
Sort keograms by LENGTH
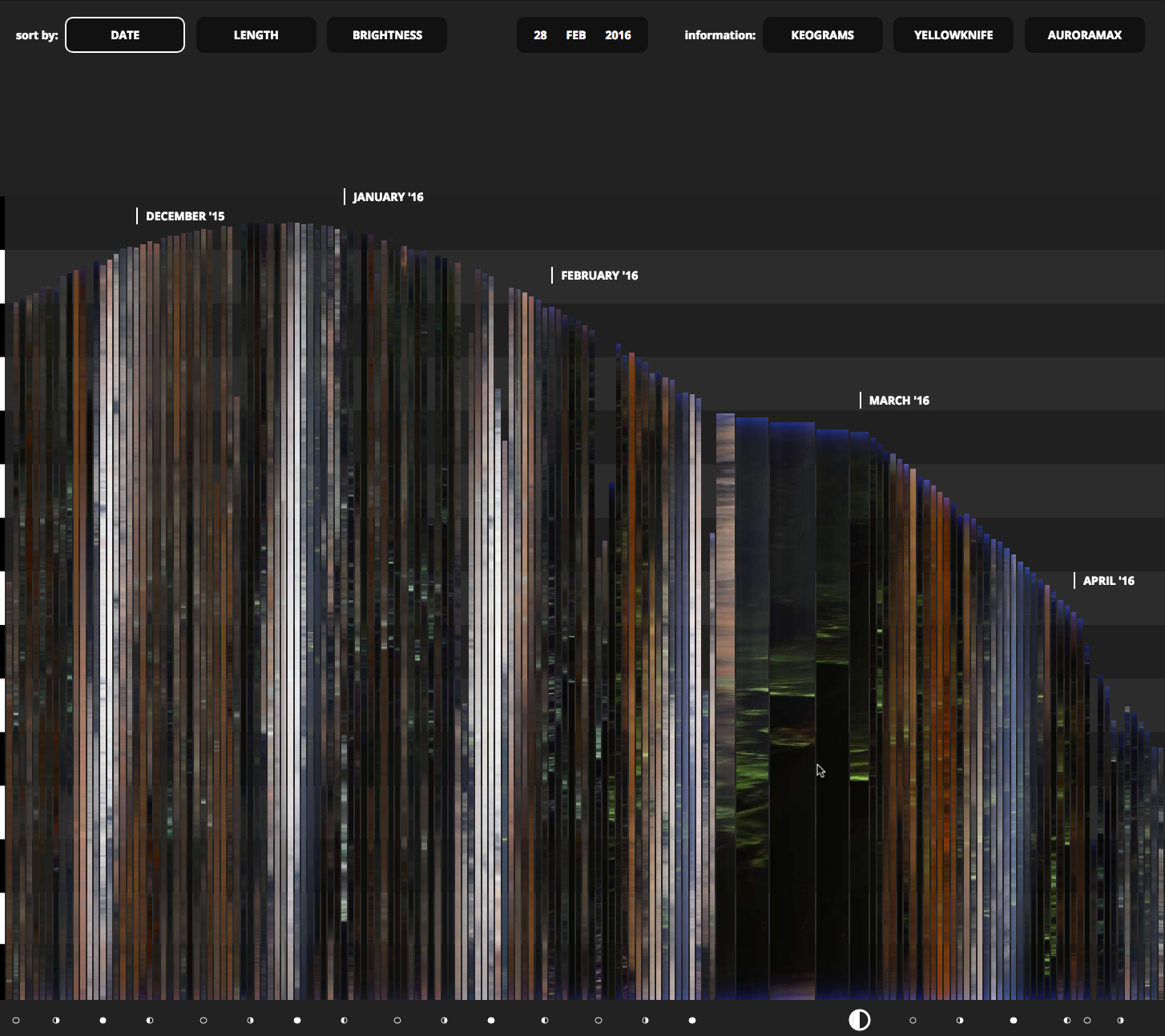click(256, 35)
